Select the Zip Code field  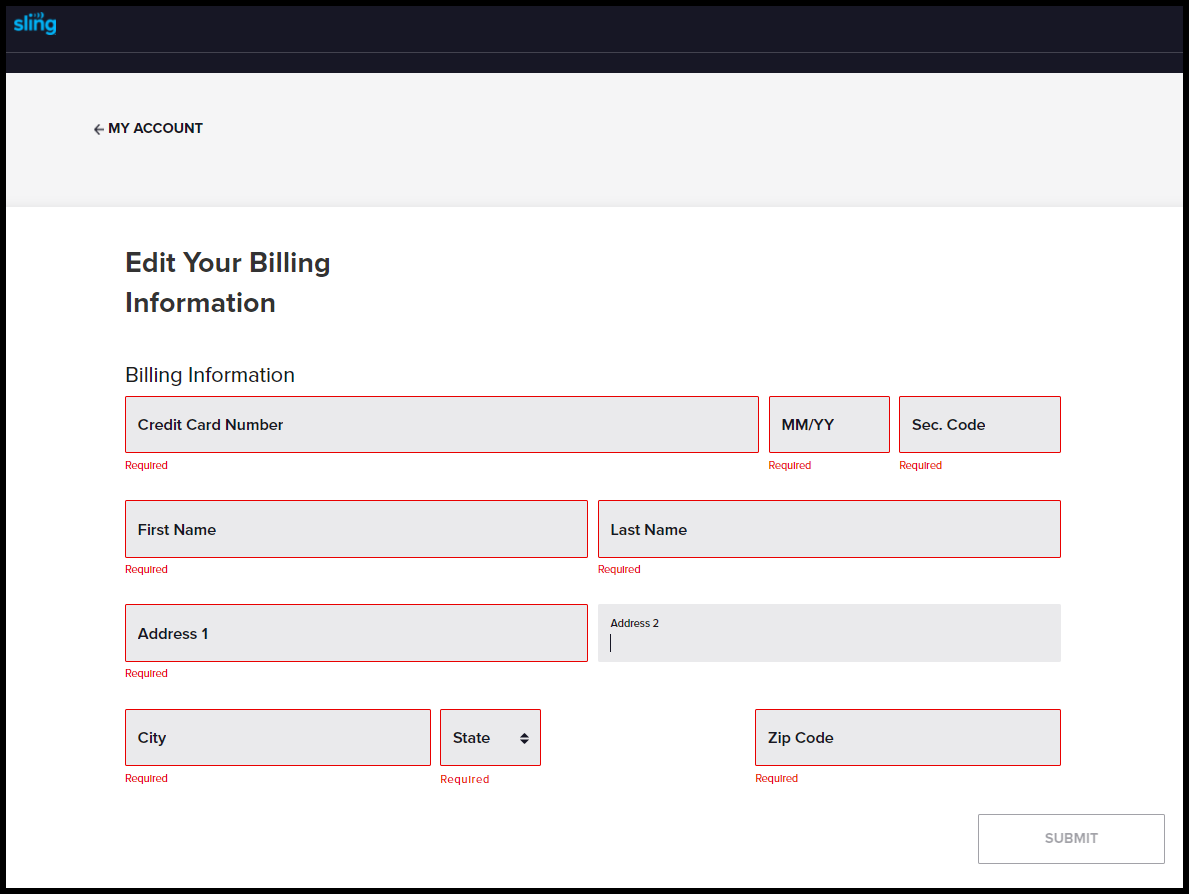click(906, 737)
